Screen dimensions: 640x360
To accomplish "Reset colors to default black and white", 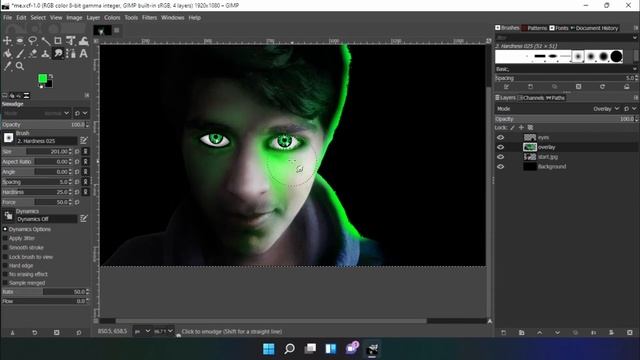I will click(x=40, y=86).
